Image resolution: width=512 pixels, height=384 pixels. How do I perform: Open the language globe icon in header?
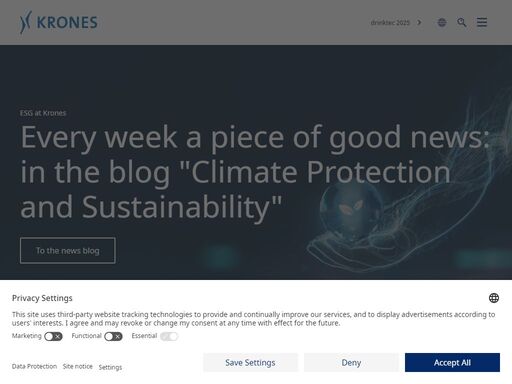click(442, 22)
